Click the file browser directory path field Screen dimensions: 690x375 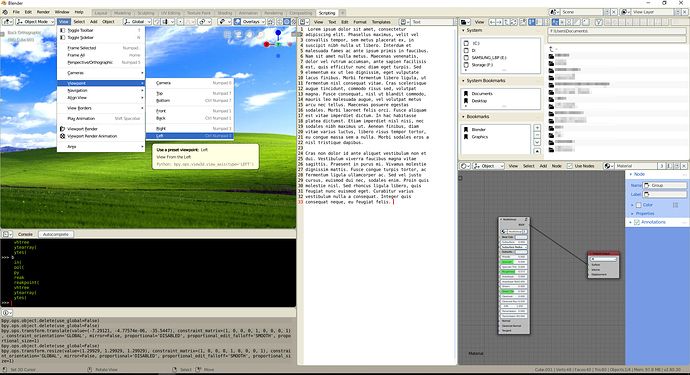pyautogui.click(x=617, y=31)
